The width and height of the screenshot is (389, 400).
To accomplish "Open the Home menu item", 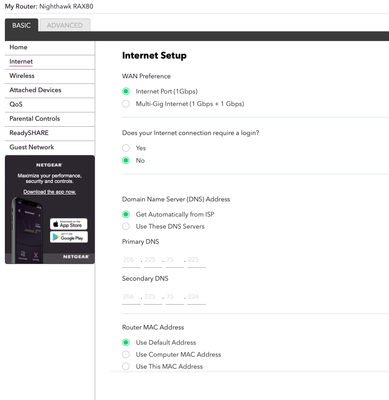I will tap(50, 47).
